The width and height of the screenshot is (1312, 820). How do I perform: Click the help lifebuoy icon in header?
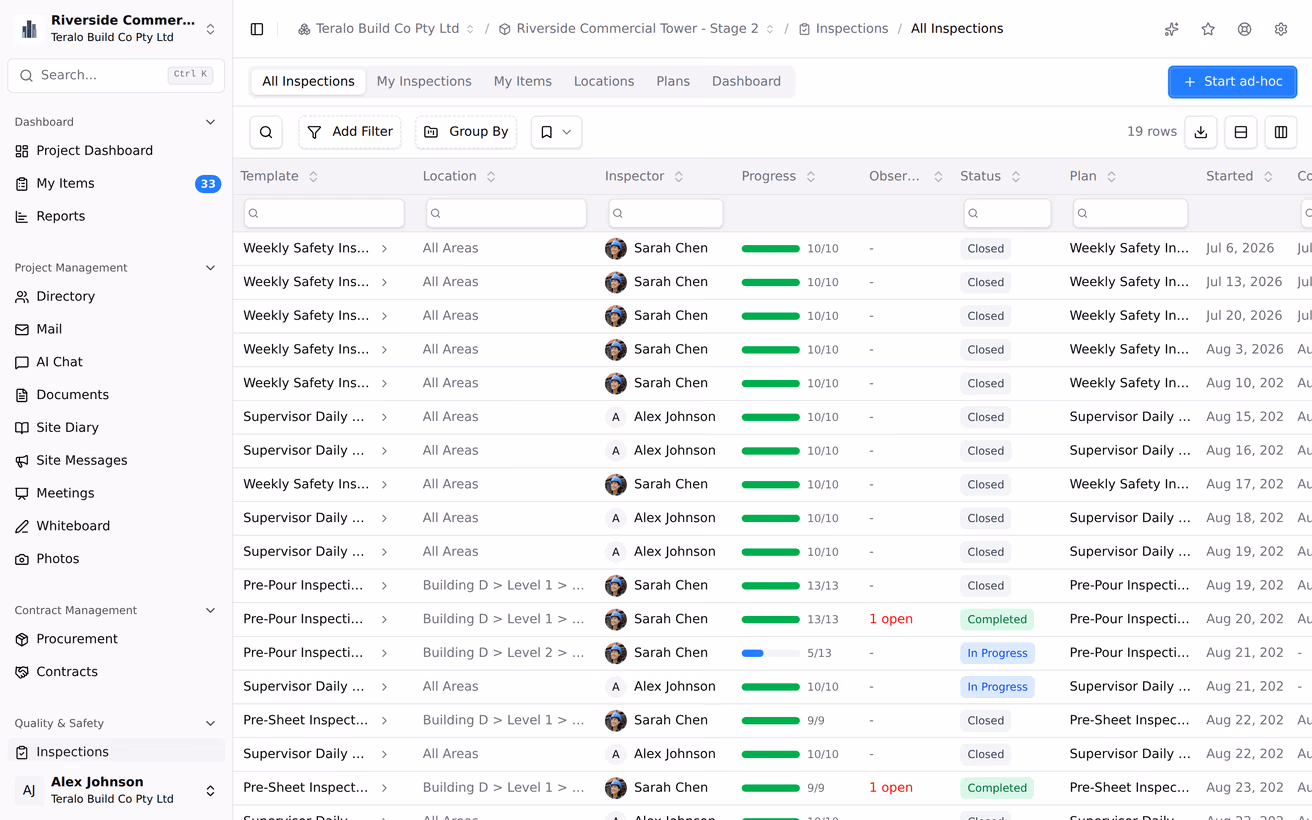click(x=1244, y=29)
